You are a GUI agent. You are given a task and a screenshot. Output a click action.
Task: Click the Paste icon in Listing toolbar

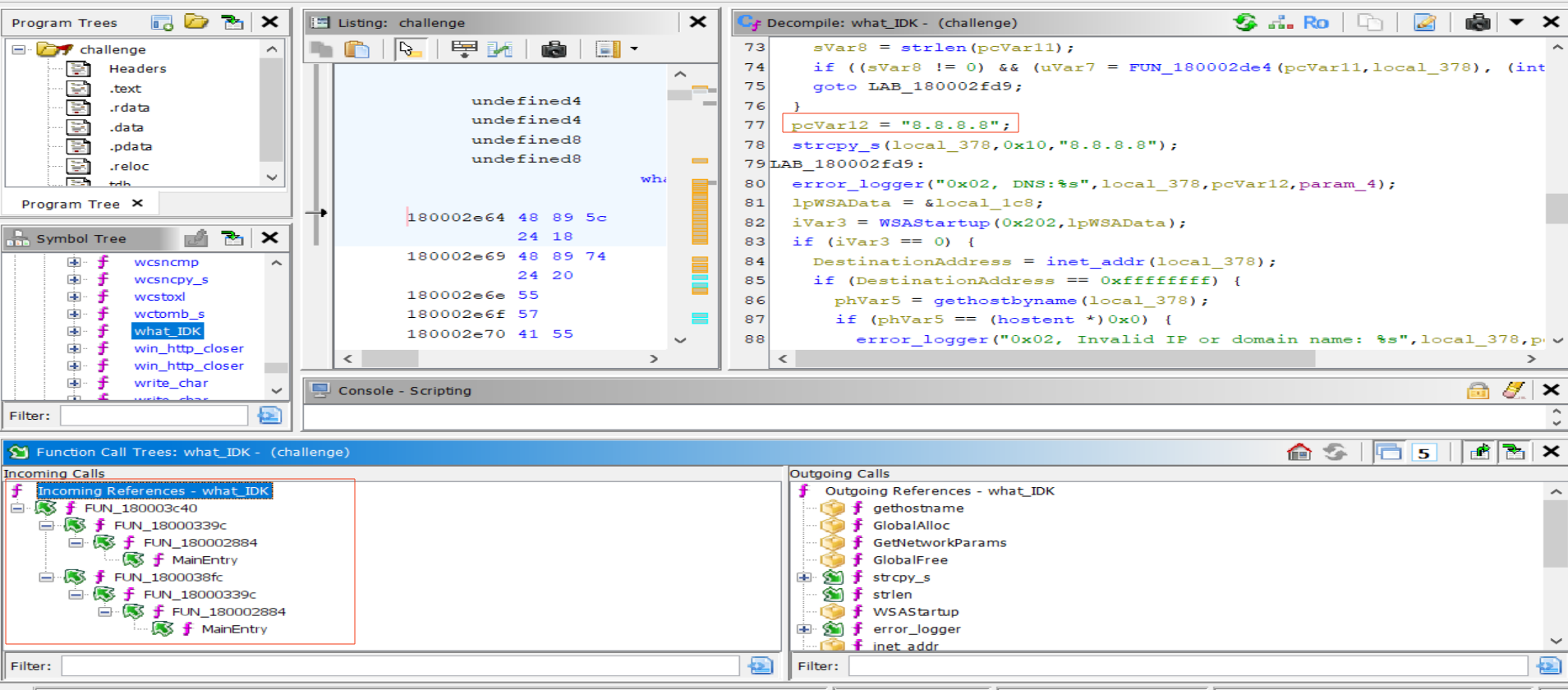coord(356,49)
